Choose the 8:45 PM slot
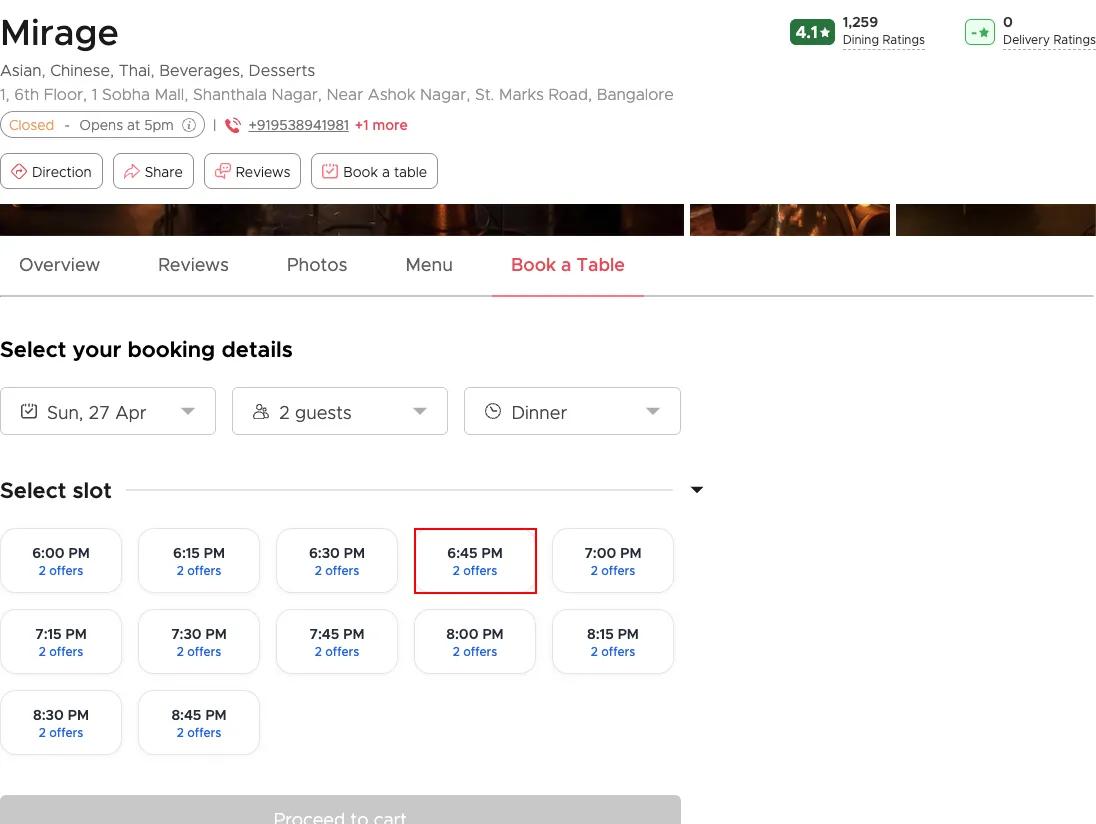Screen dimensions: 1096x824 pos(199,723)
